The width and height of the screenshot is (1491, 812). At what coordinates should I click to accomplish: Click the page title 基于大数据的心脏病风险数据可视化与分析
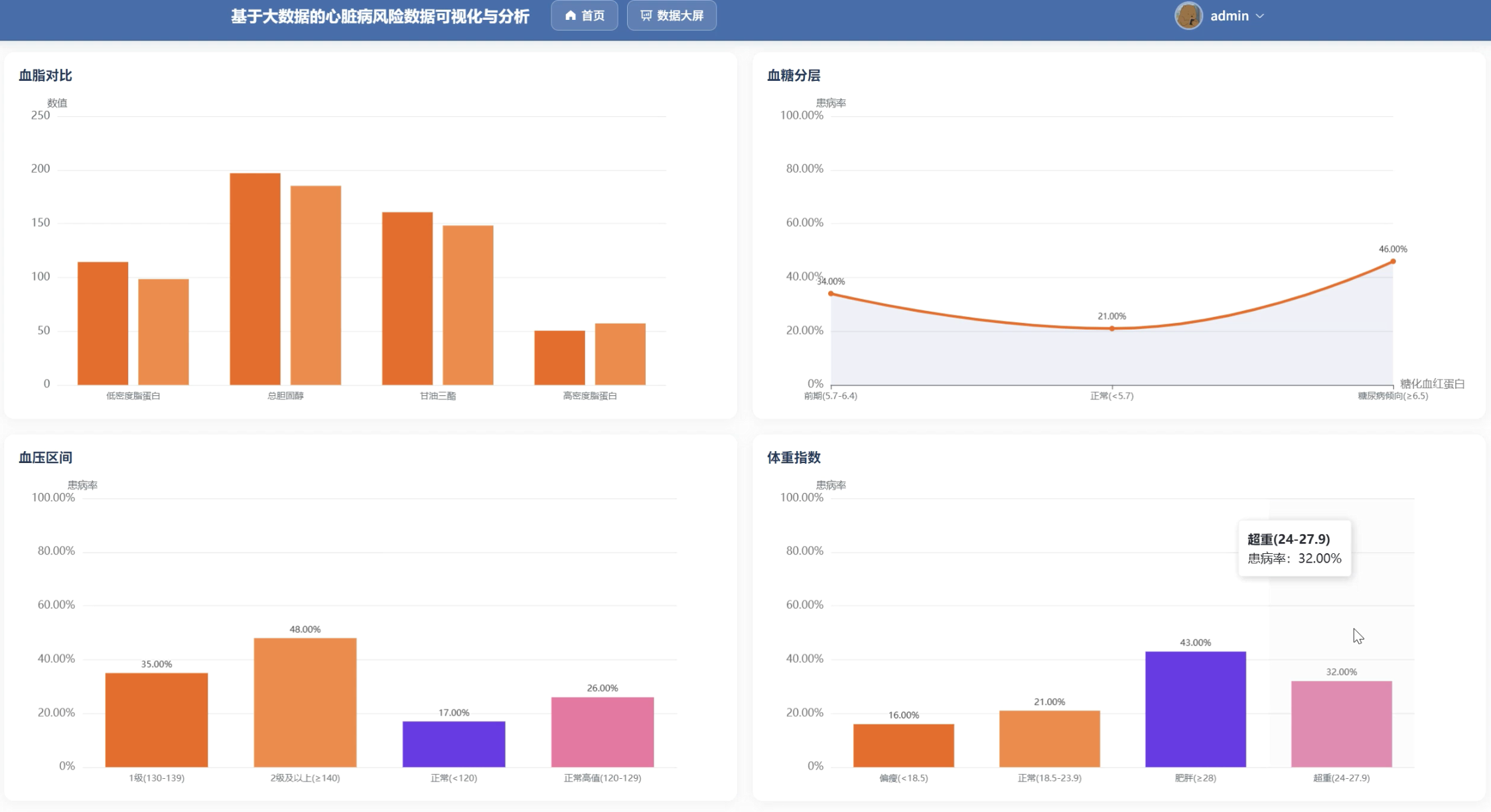tap(380, 16)
